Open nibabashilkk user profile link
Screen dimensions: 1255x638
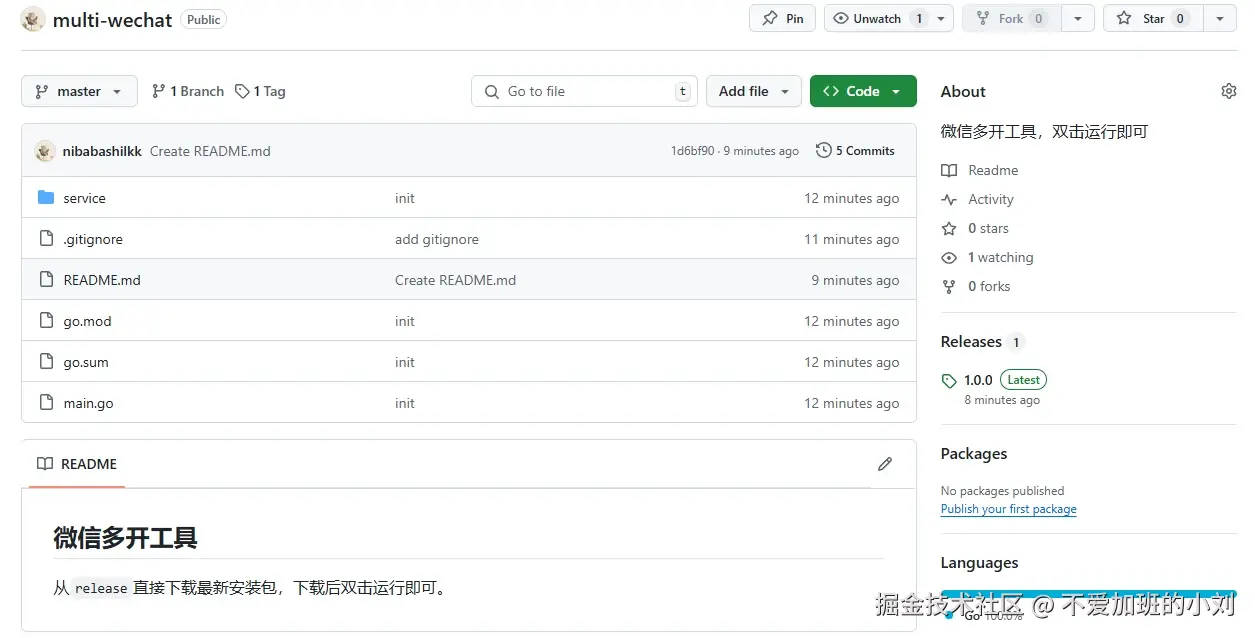point(102,151)
